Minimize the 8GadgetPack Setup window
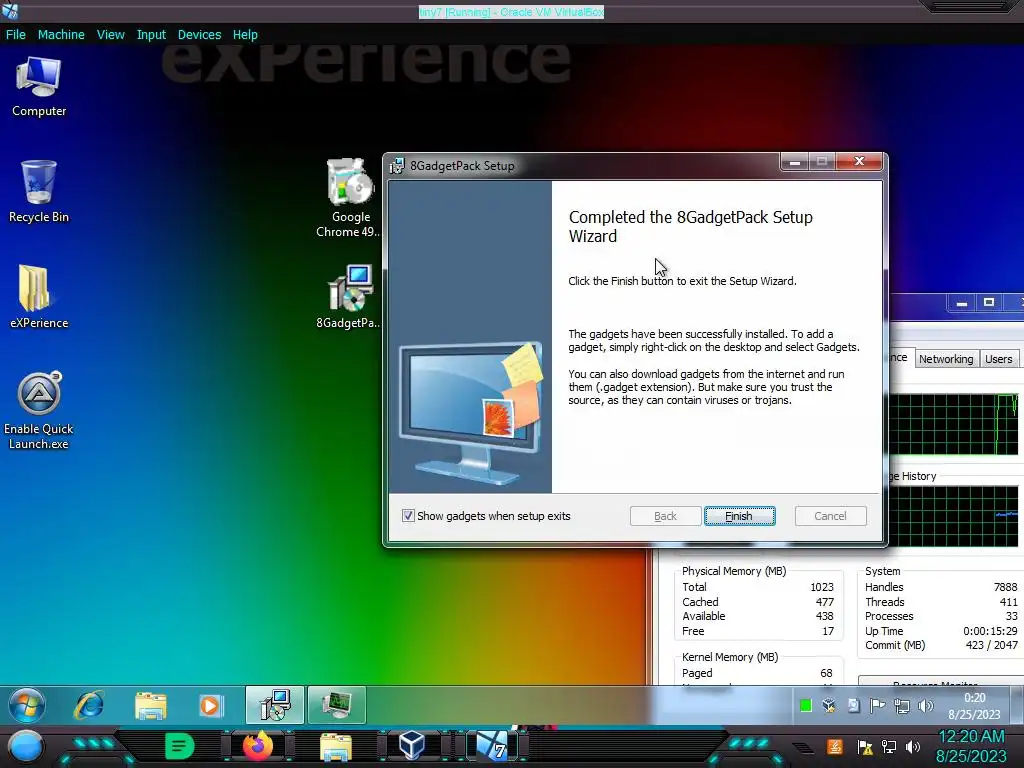This screenshot has height=768, width=1024. [x=795, y=161]
